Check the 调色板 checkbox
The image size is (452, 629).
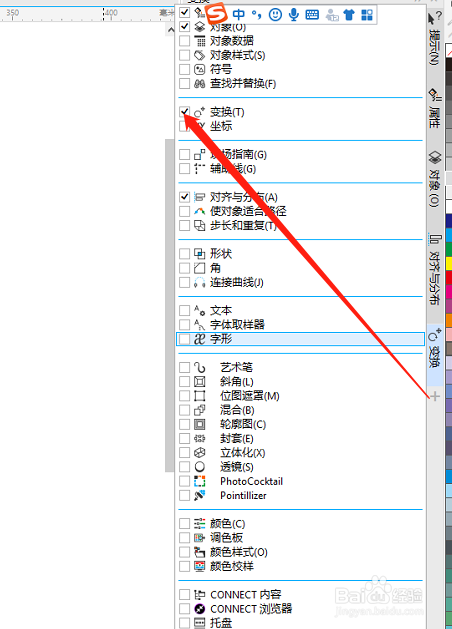point(184,538)
